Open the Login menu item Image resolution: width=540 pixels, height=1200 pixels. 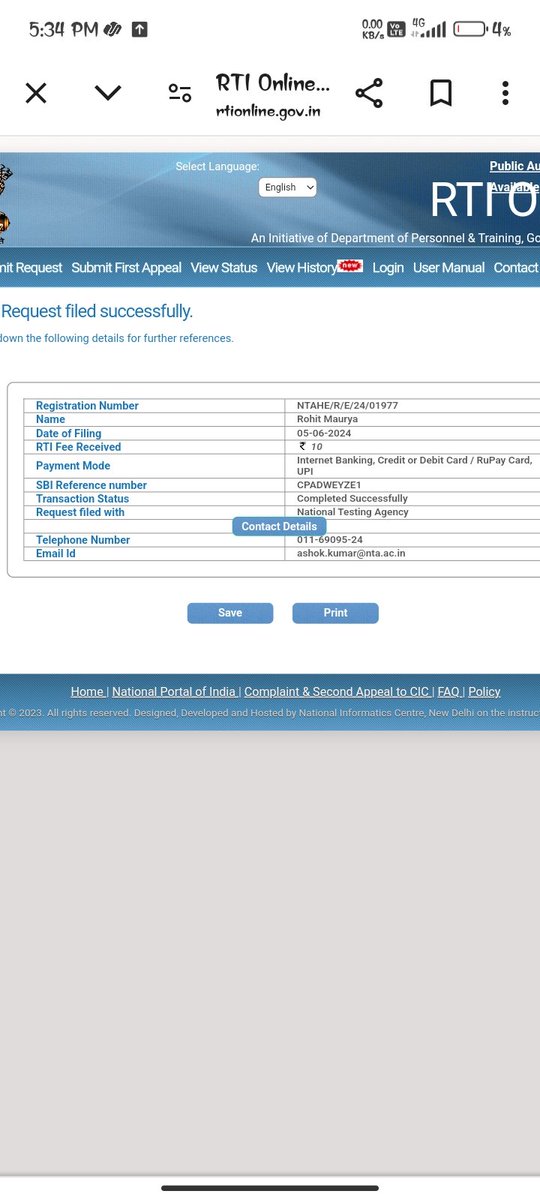[388, 268]
